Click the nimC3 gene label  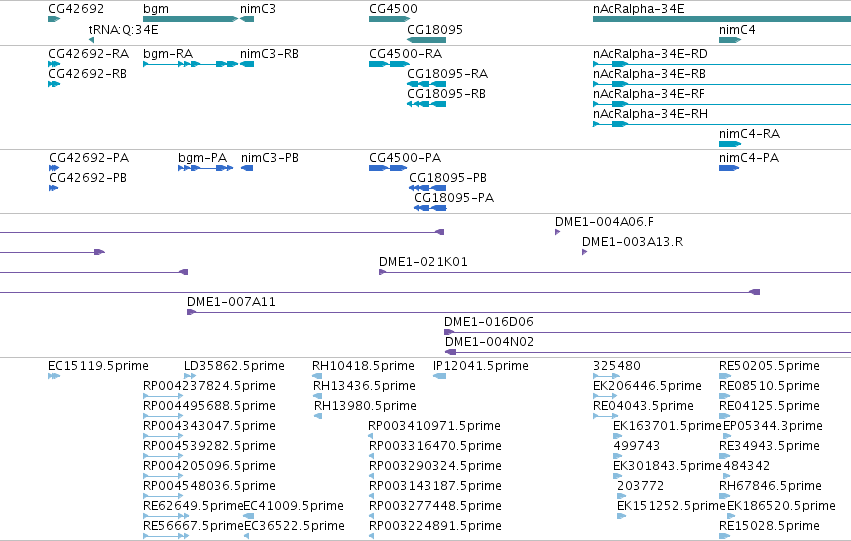coord(258,9)
